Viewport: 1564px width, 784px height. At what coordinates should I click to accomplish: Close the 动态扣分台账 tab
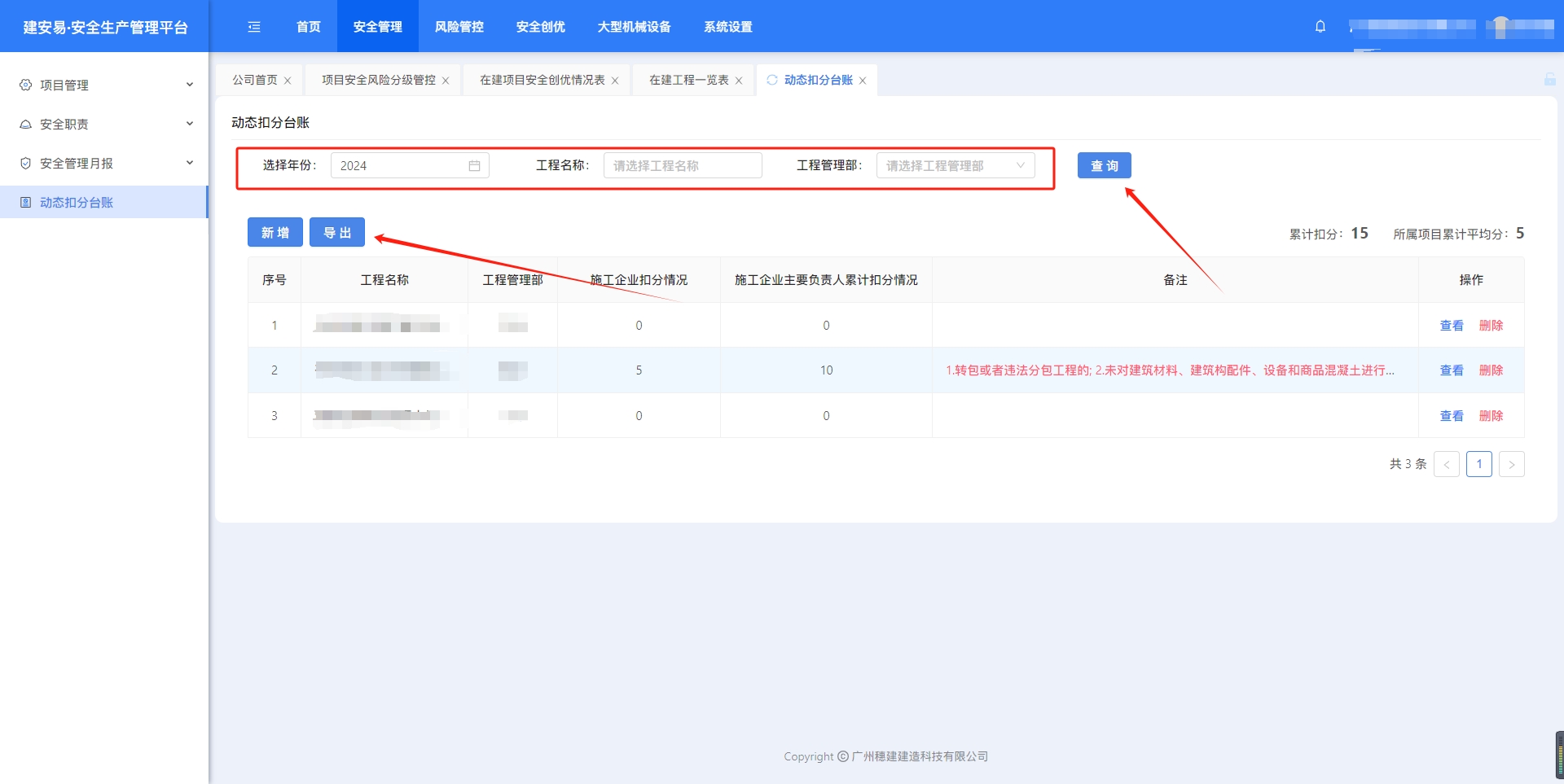pyautogui.click(x=863, y=81)
